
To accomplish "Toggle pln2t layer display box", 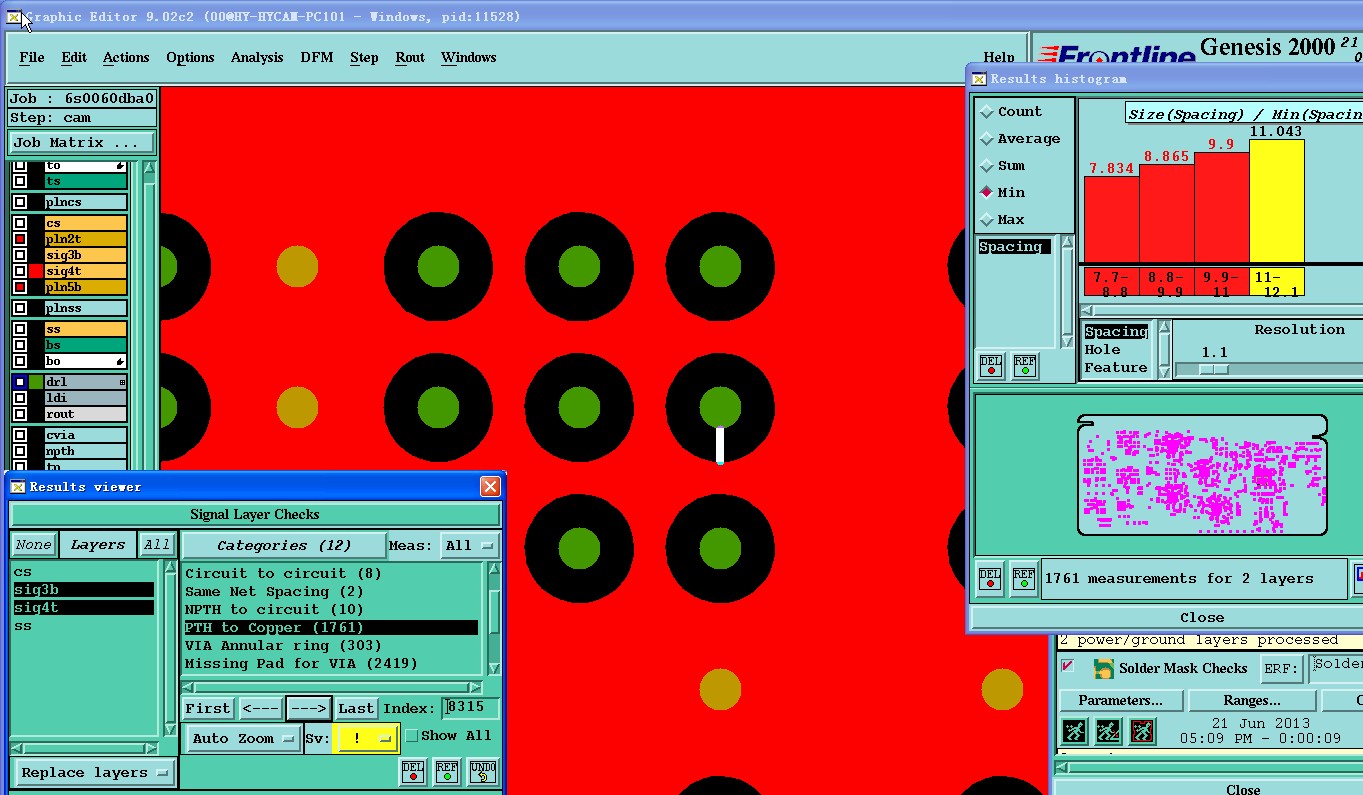I will click(19, 239).
